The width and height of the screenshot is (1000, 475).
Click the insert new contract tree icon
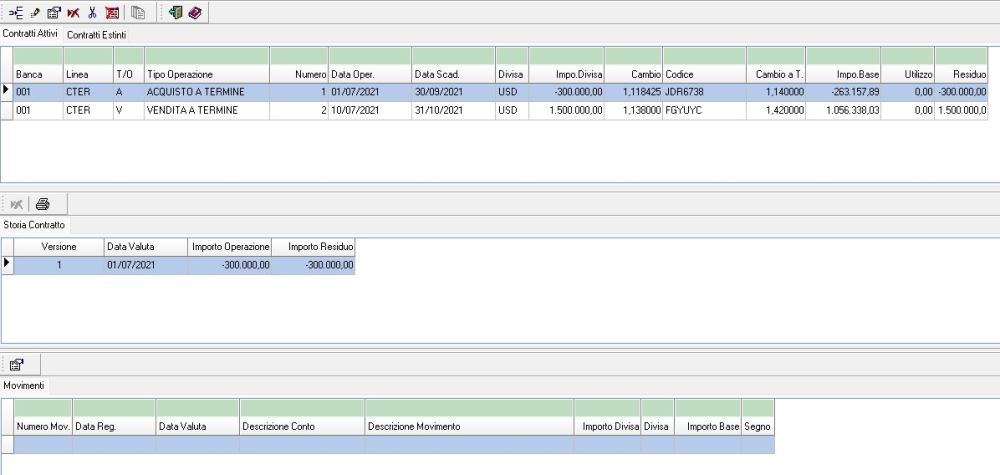pos(17,12)
